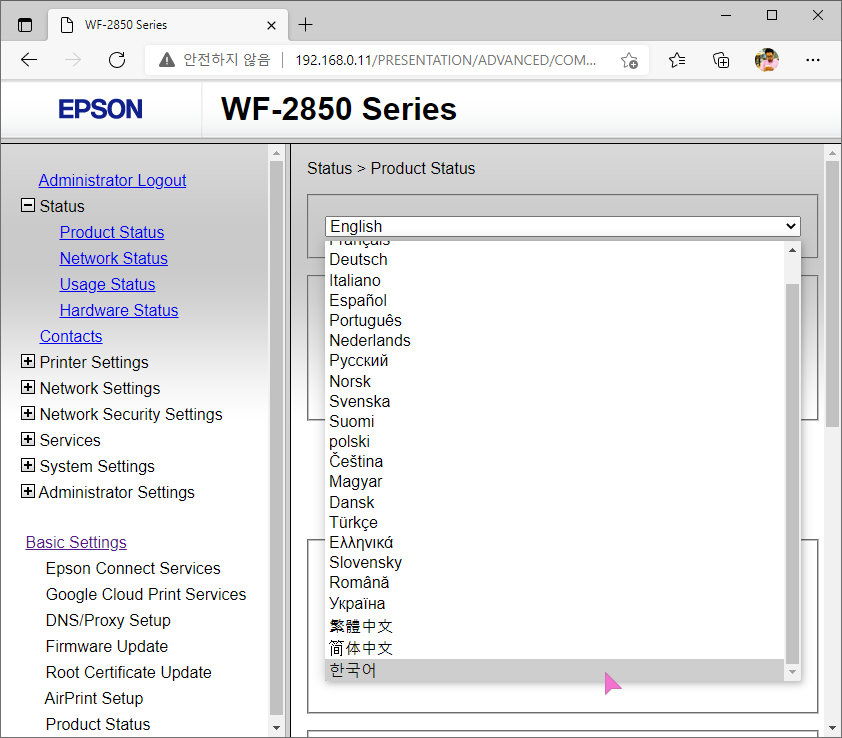Choose Čeština from the language list

(x=555, y=461)
